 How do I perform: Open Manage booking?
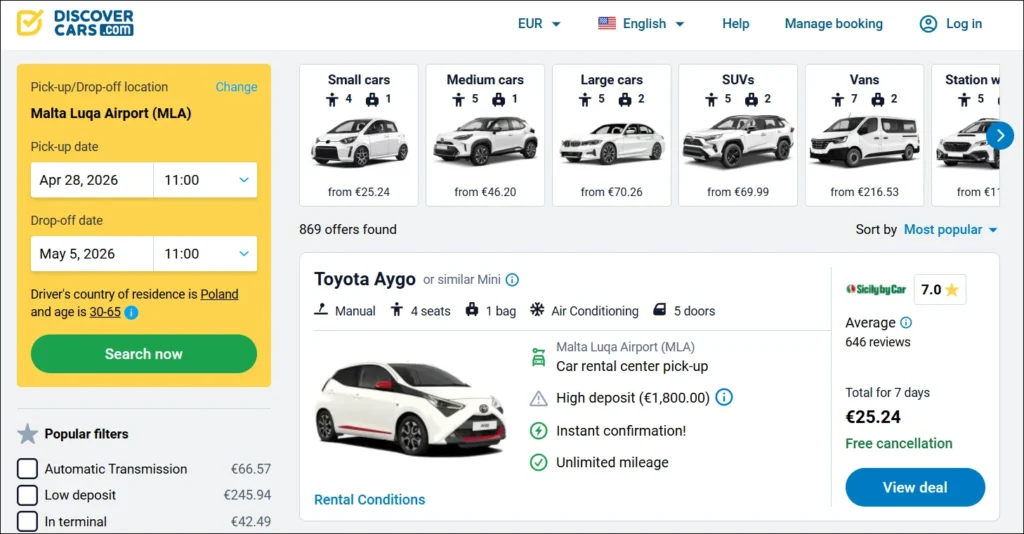(833, 24)
